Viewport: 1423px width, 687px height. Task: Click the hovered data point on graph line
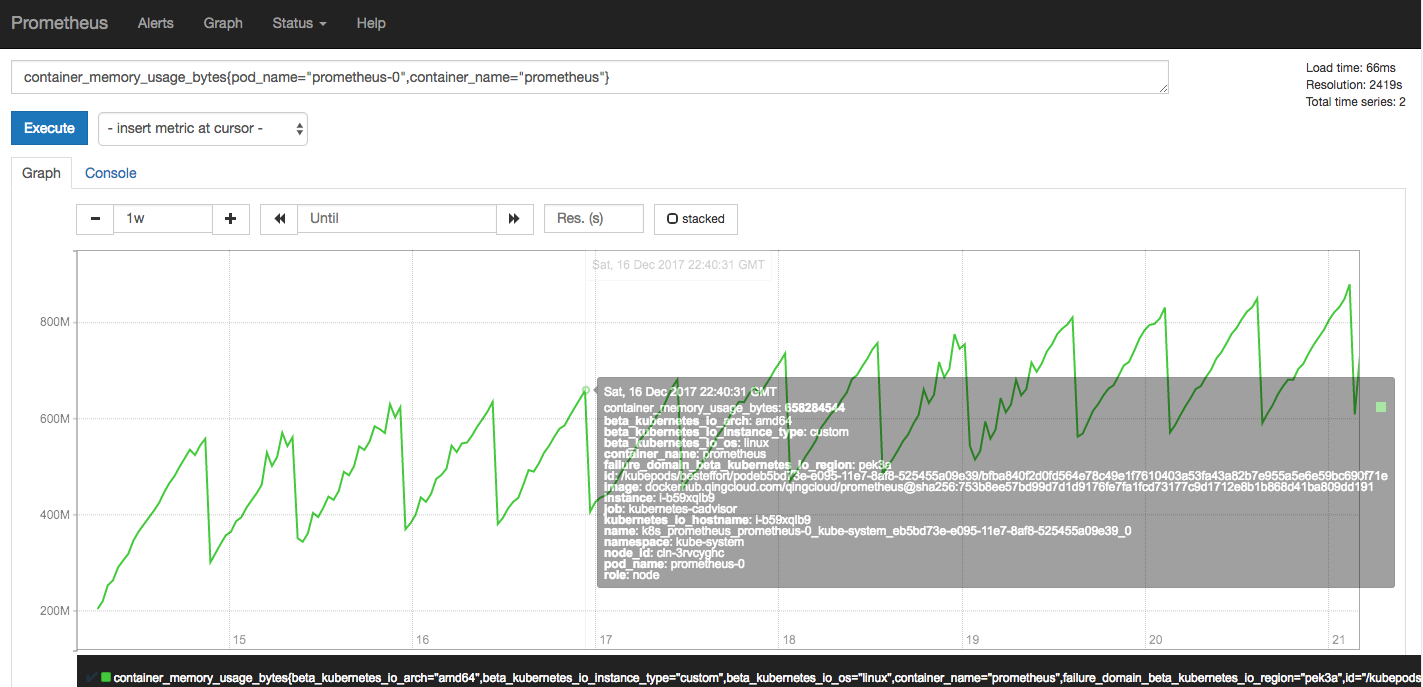(586, 390)
